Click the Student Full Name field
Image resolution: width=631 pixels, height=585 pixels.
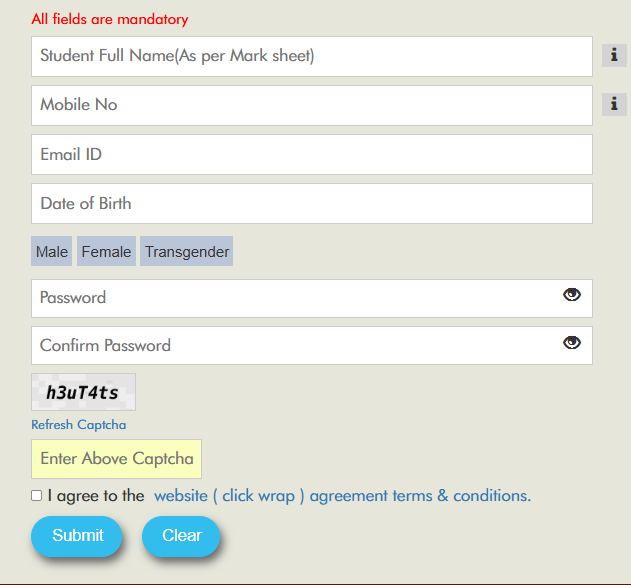tap(311, 56)
